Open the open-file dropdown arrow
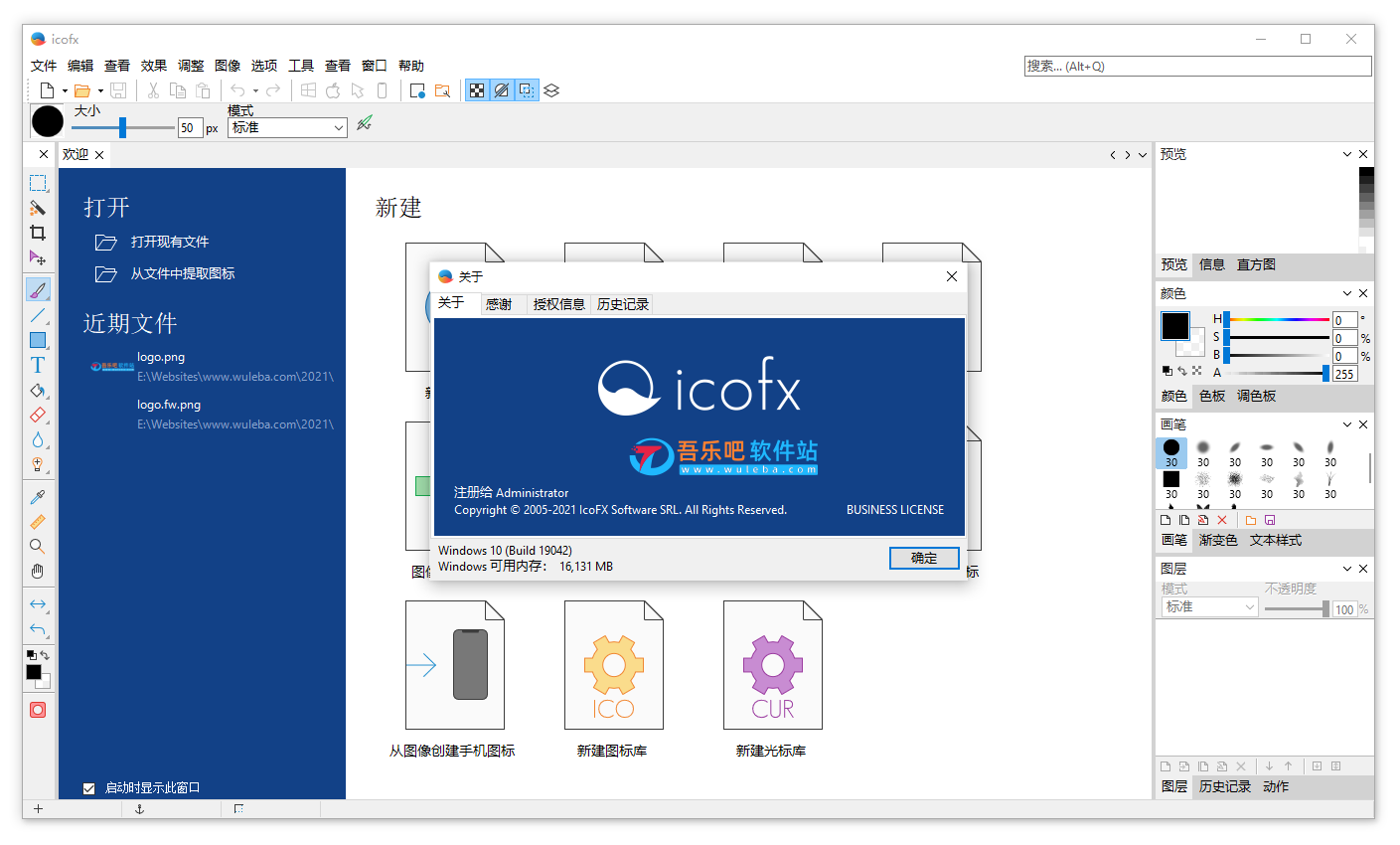The image size is (1400, 845). [100, 91]
